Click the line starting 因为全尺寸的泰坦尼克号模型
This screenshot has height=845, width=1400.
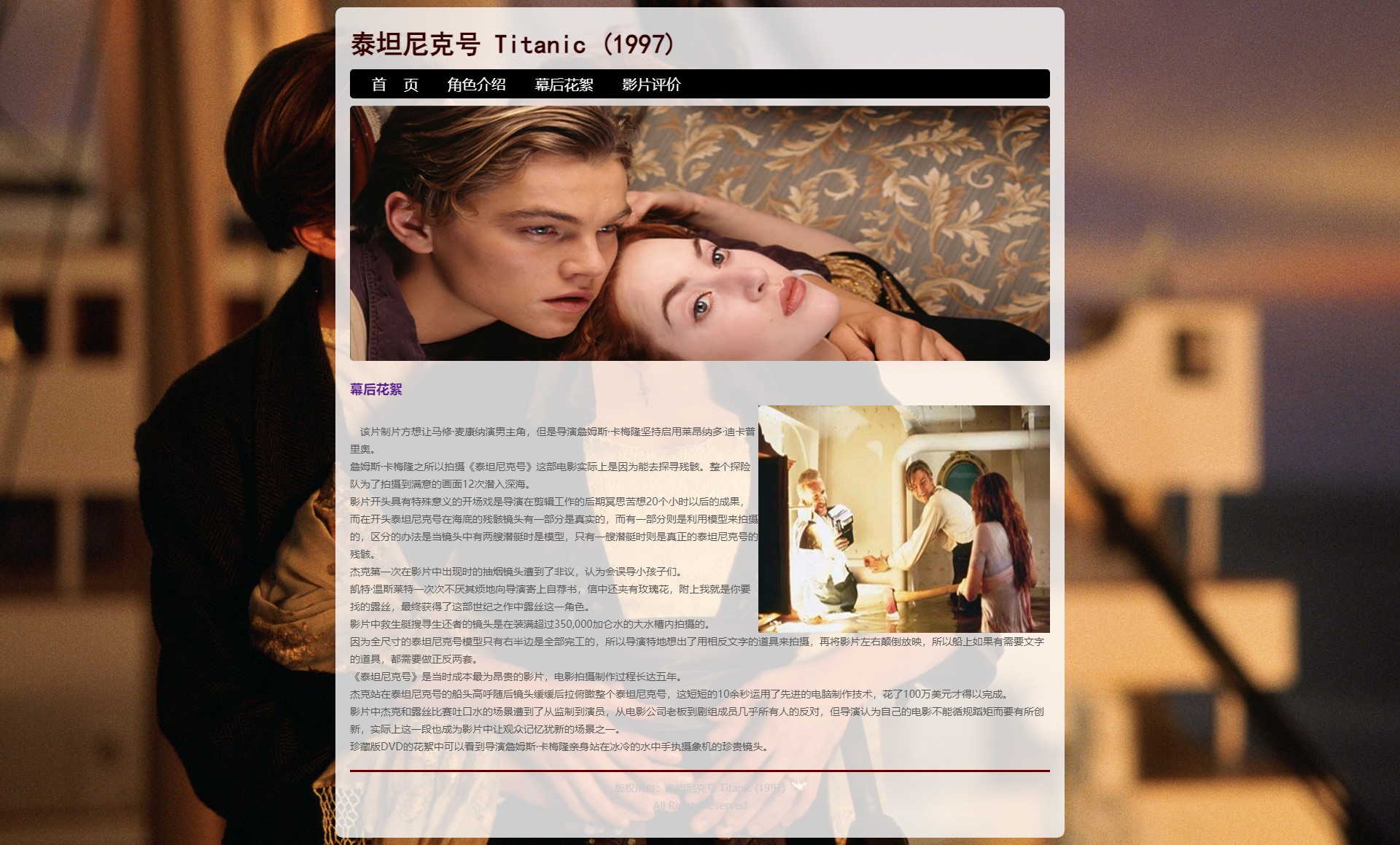point(697,650)
